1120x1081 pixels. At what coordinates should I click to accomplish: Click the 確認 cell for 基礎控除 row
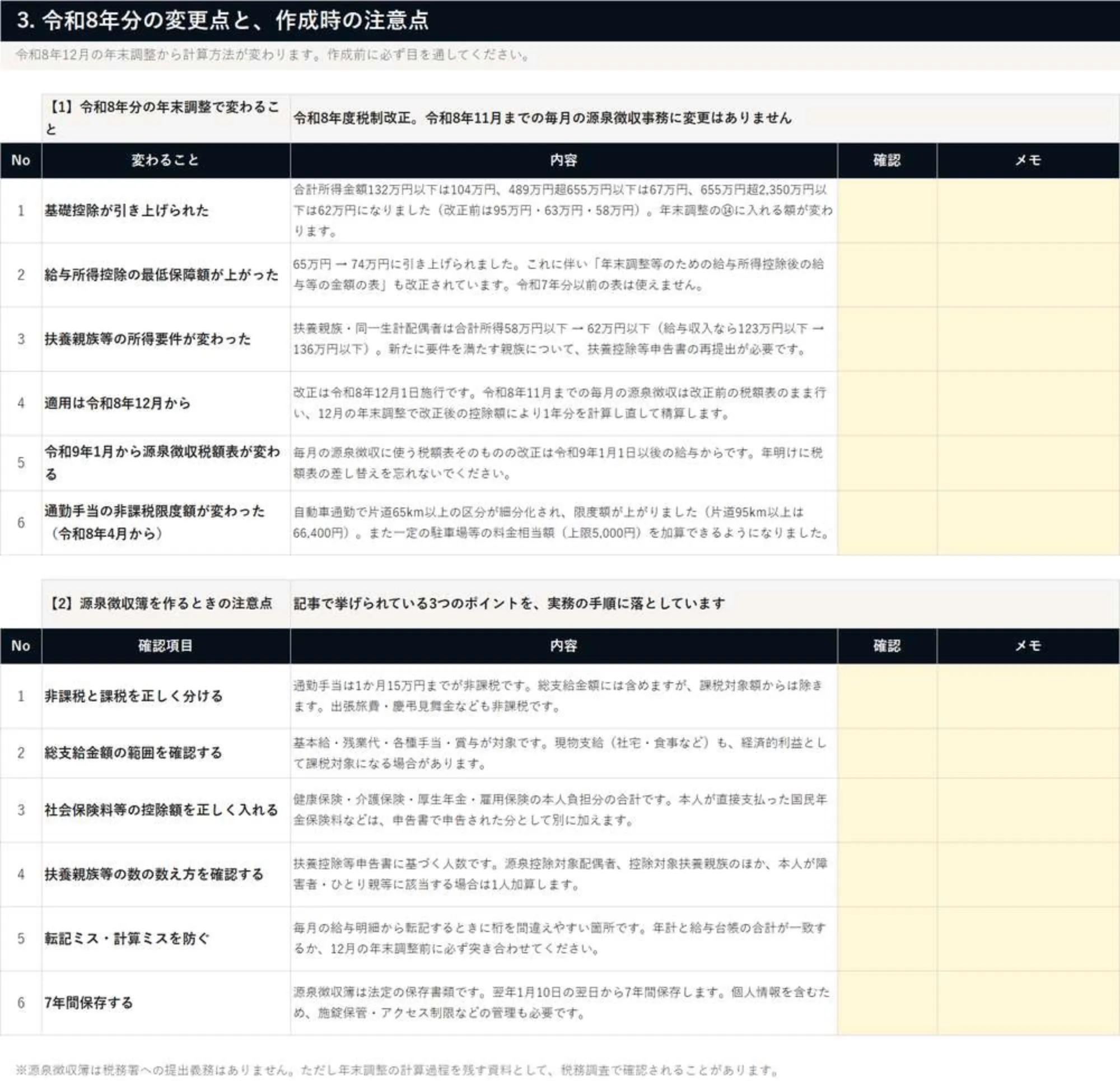pyautogui.click(x=887, y=211)
